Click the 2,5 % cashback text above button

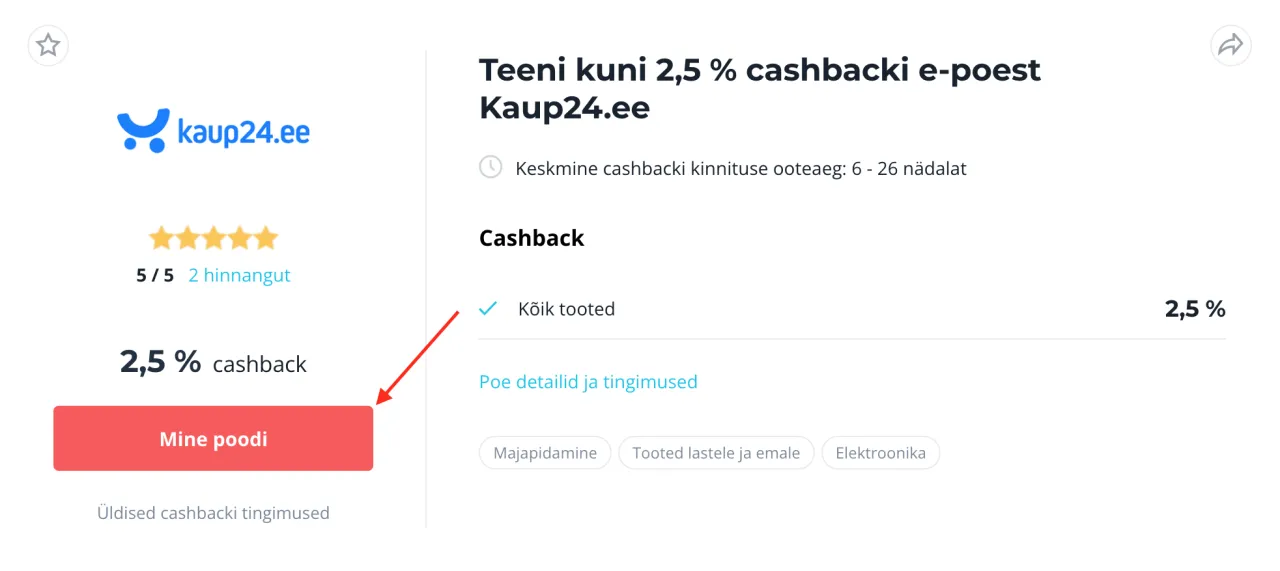(213, 362)
